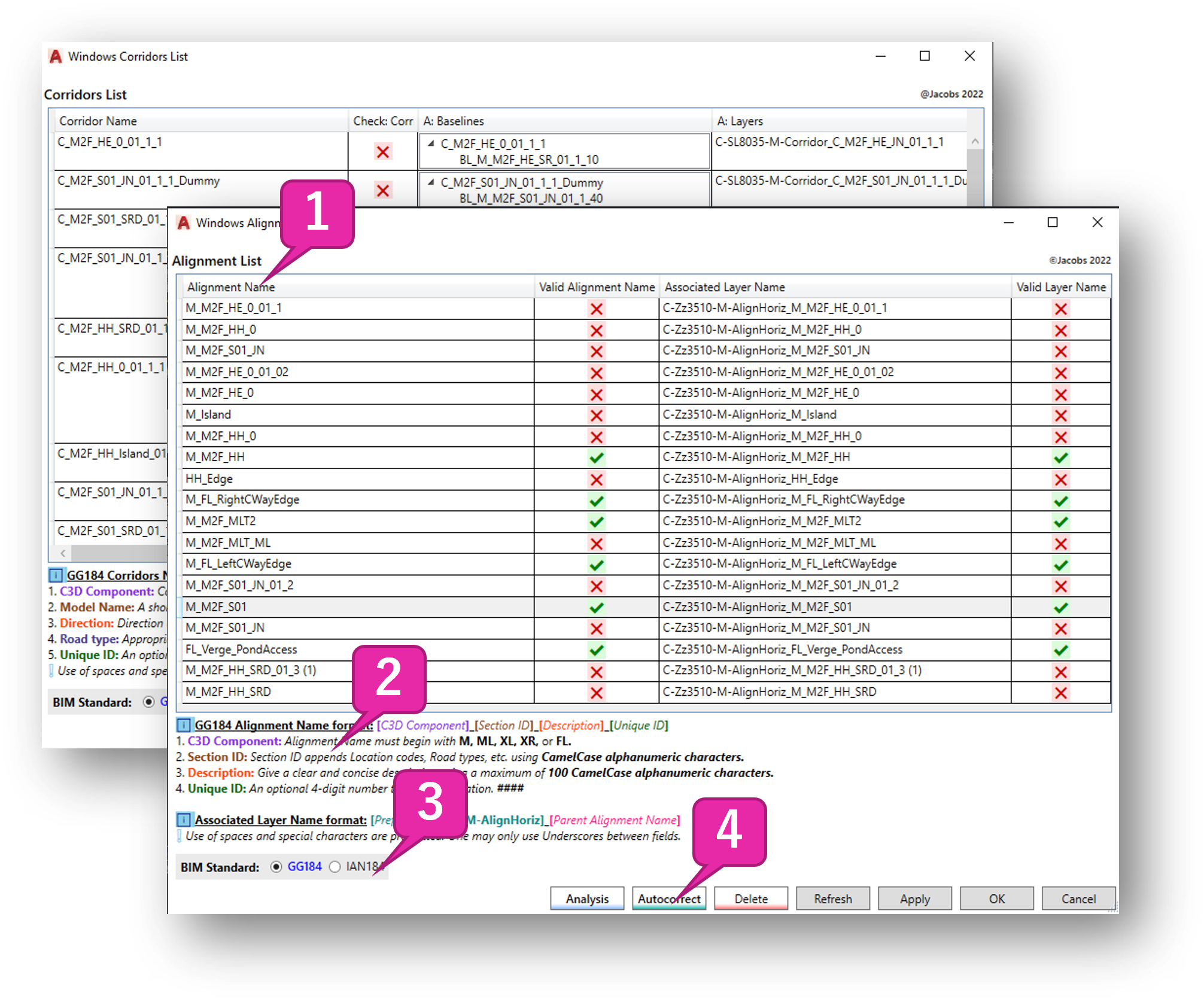The height and width of the screenshot is (999, 1204).
Task: Click A: Layers column header
Action: click(840, 121)
